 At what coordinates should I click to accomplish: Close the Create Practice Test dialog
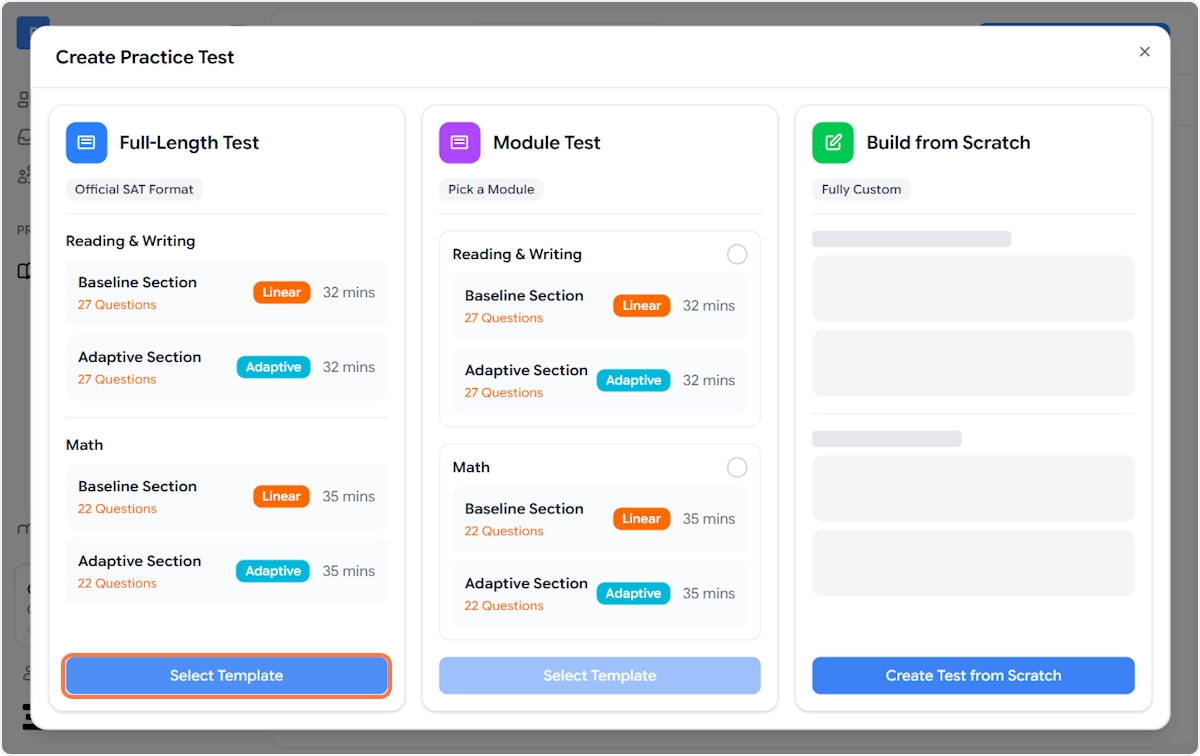coord(1145,52)
